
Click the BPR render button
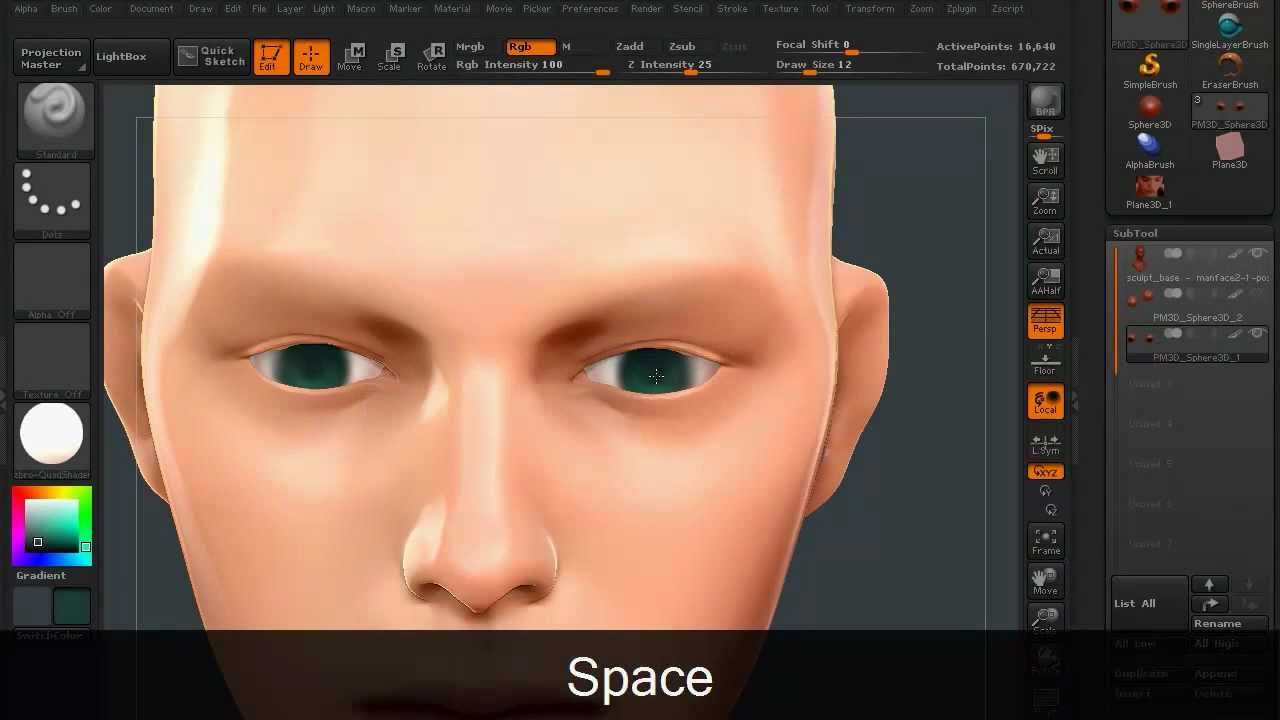pos(1045,102)
